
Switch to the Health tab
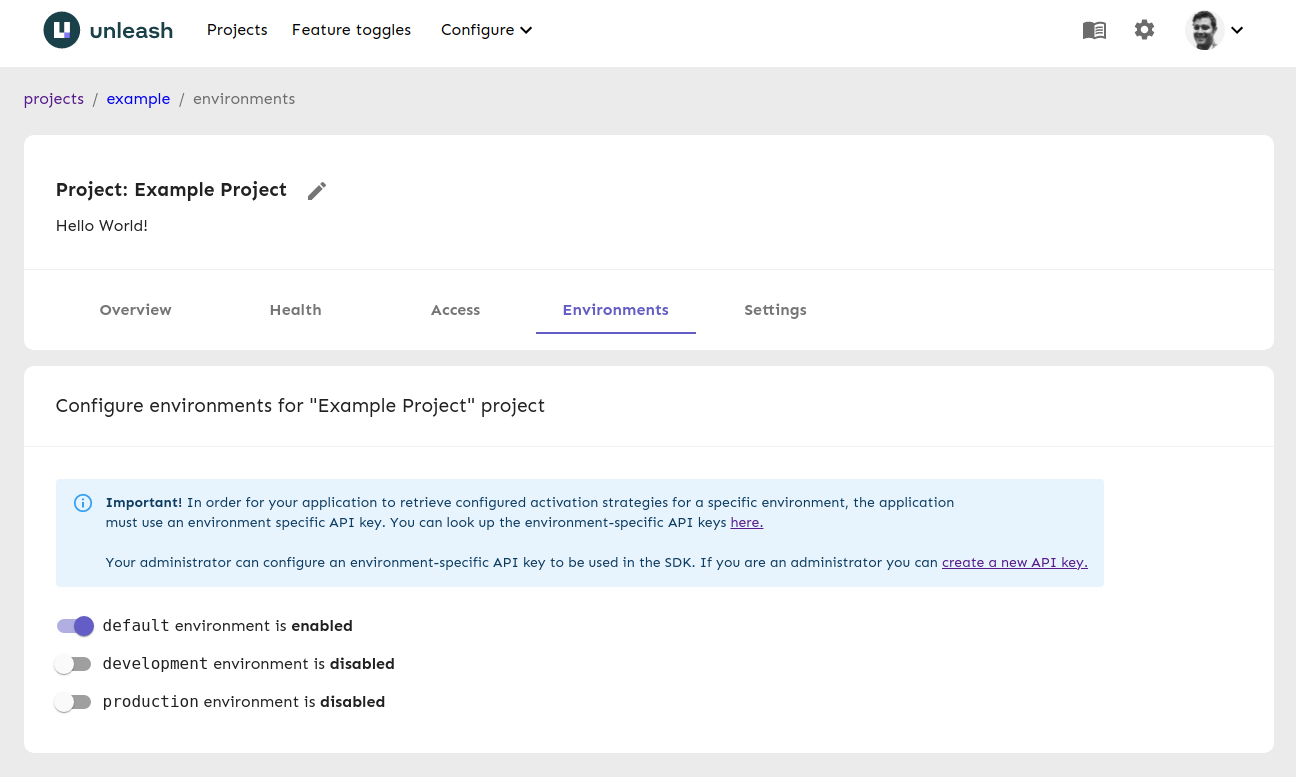tap(295, 310)
